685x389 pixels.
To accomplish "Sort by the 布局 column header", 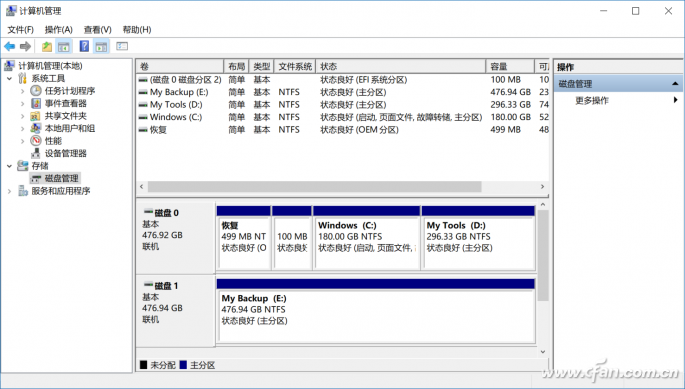I will (x=236, y=66).
